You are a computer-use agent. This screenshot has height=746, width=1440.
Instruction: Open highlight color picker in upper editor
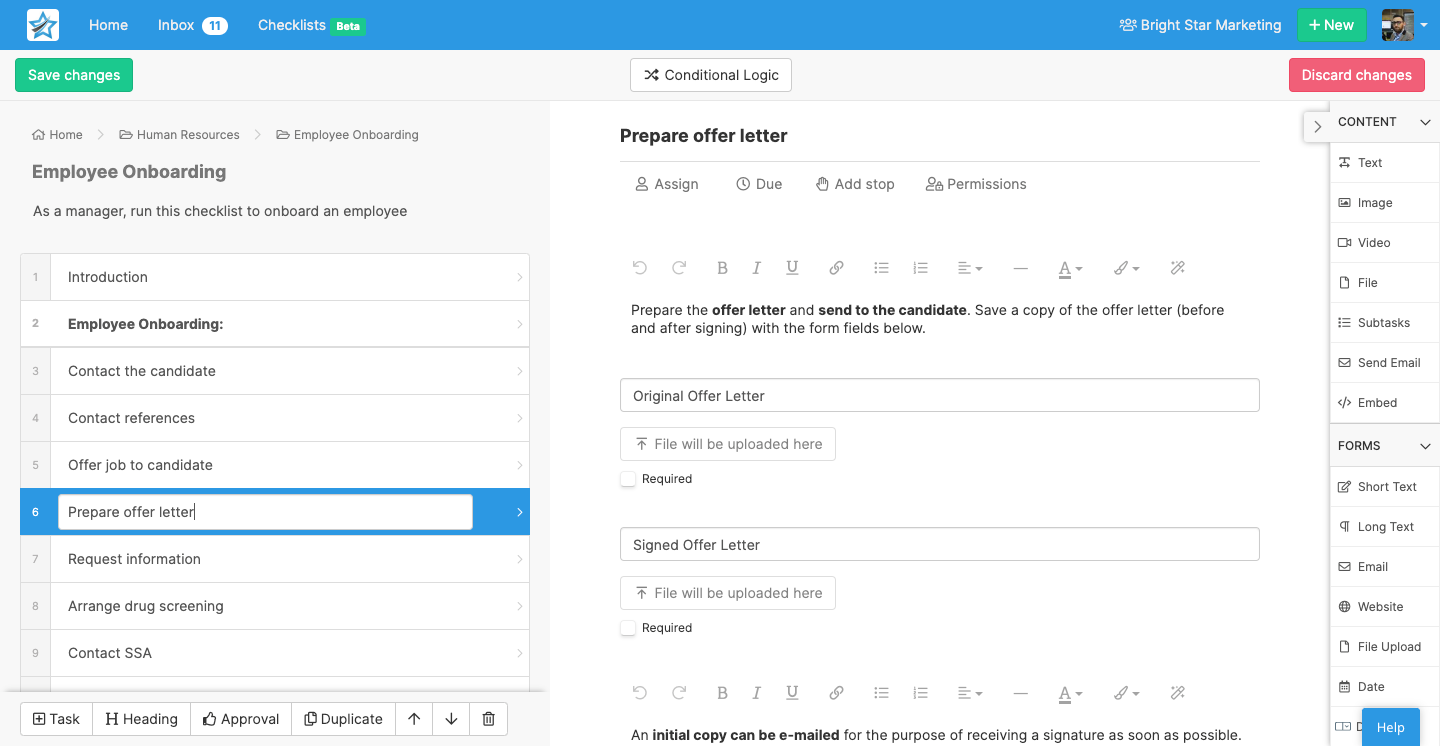tap(1127, 268)
